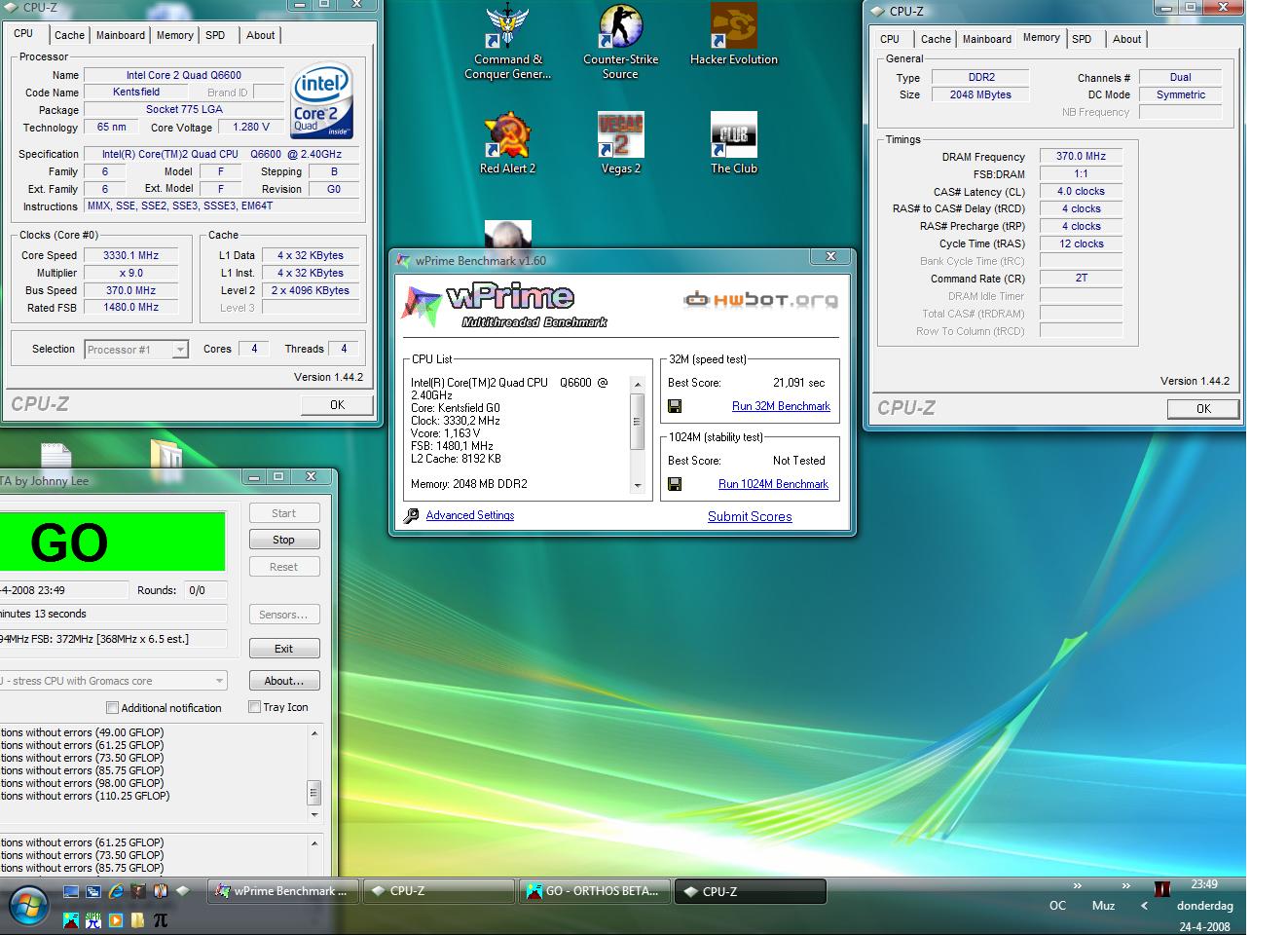The width and height of the screenshot is (1288, 935).
Task: Click CAS# Latency value '4.0 clocks'
Action: tap(1081, 191)
